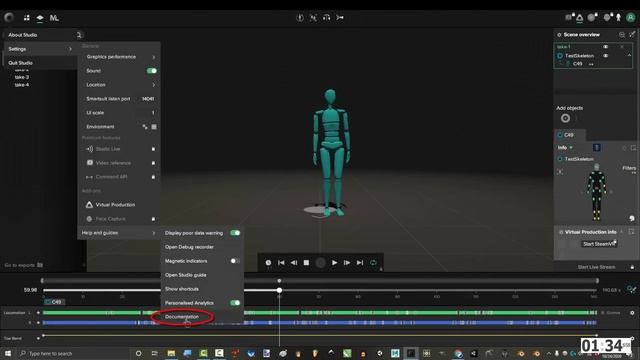Select take-4 in recordings list

tap(22, 85)
